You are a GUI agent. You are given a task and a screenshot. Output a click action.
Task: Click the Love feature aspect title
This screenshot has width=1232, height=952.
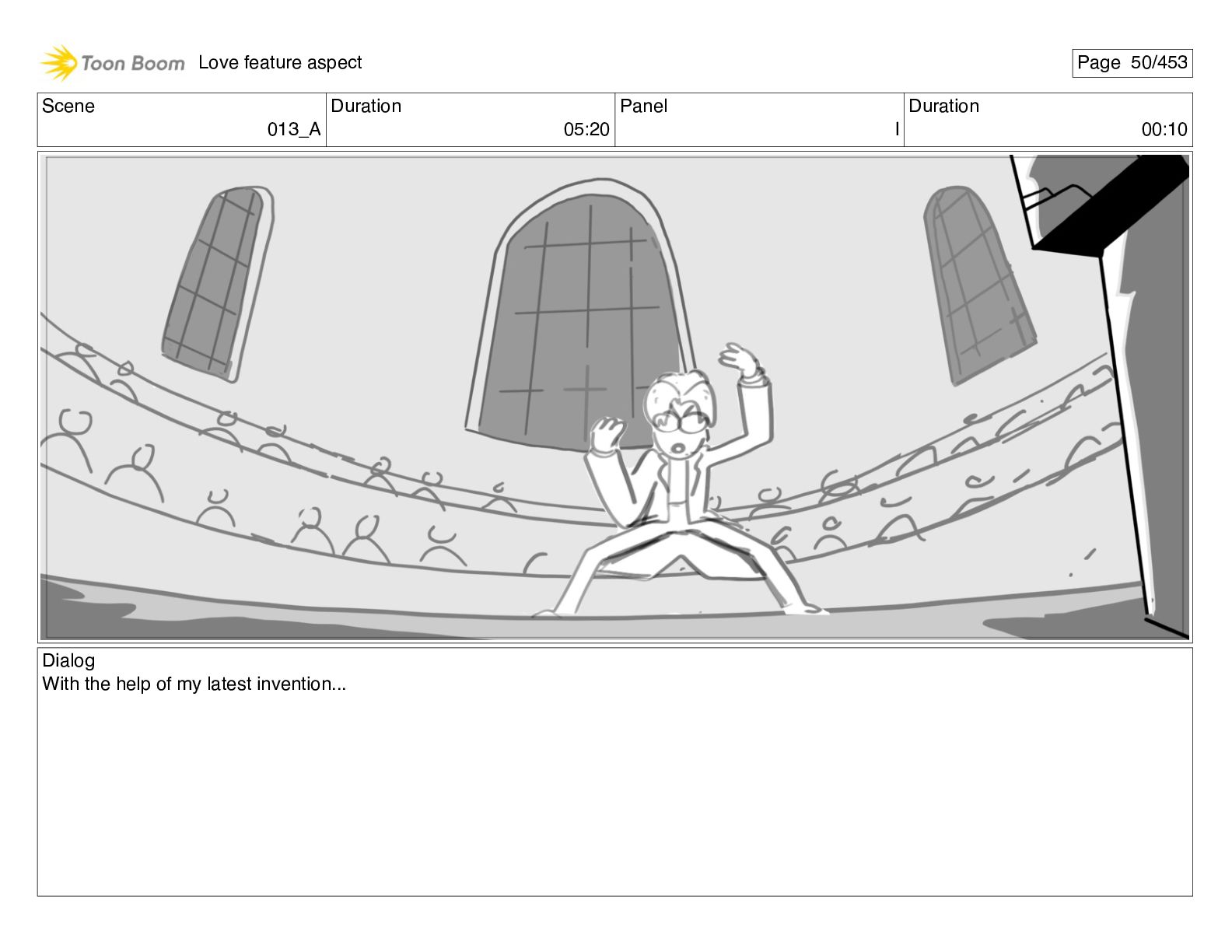point(280,62)
